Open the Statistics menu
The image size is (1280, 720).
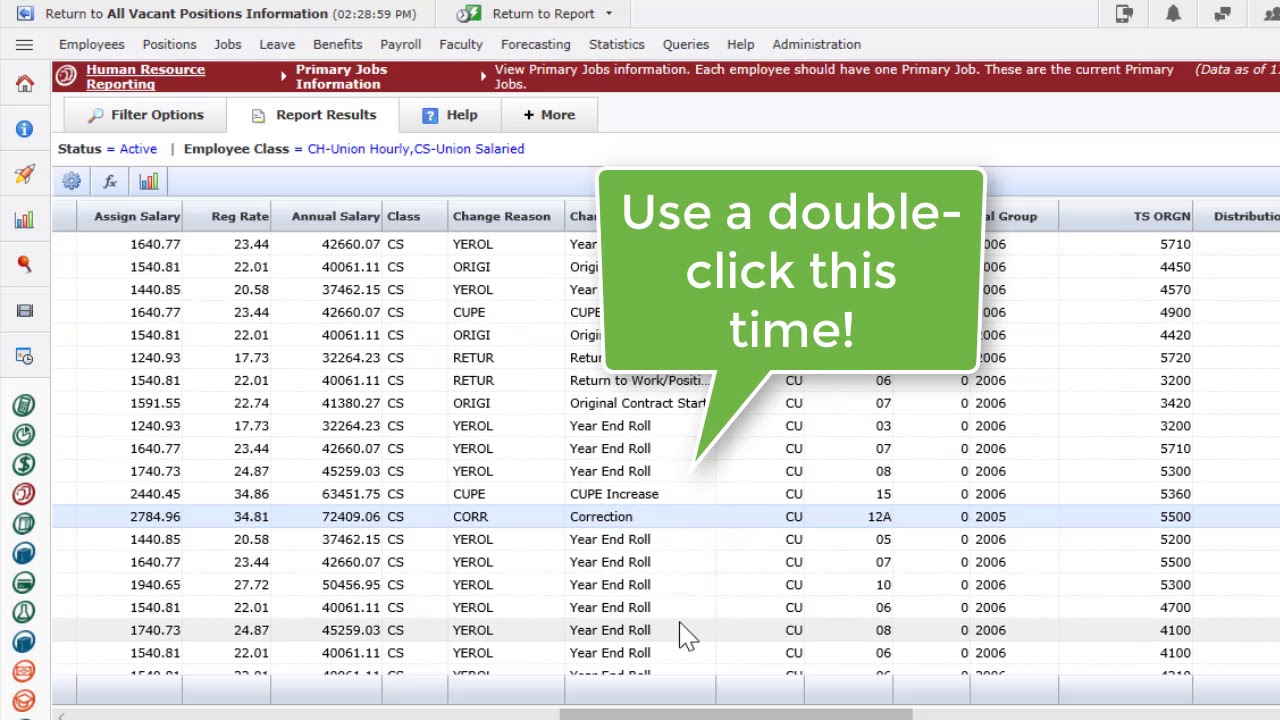pos(617,44)
